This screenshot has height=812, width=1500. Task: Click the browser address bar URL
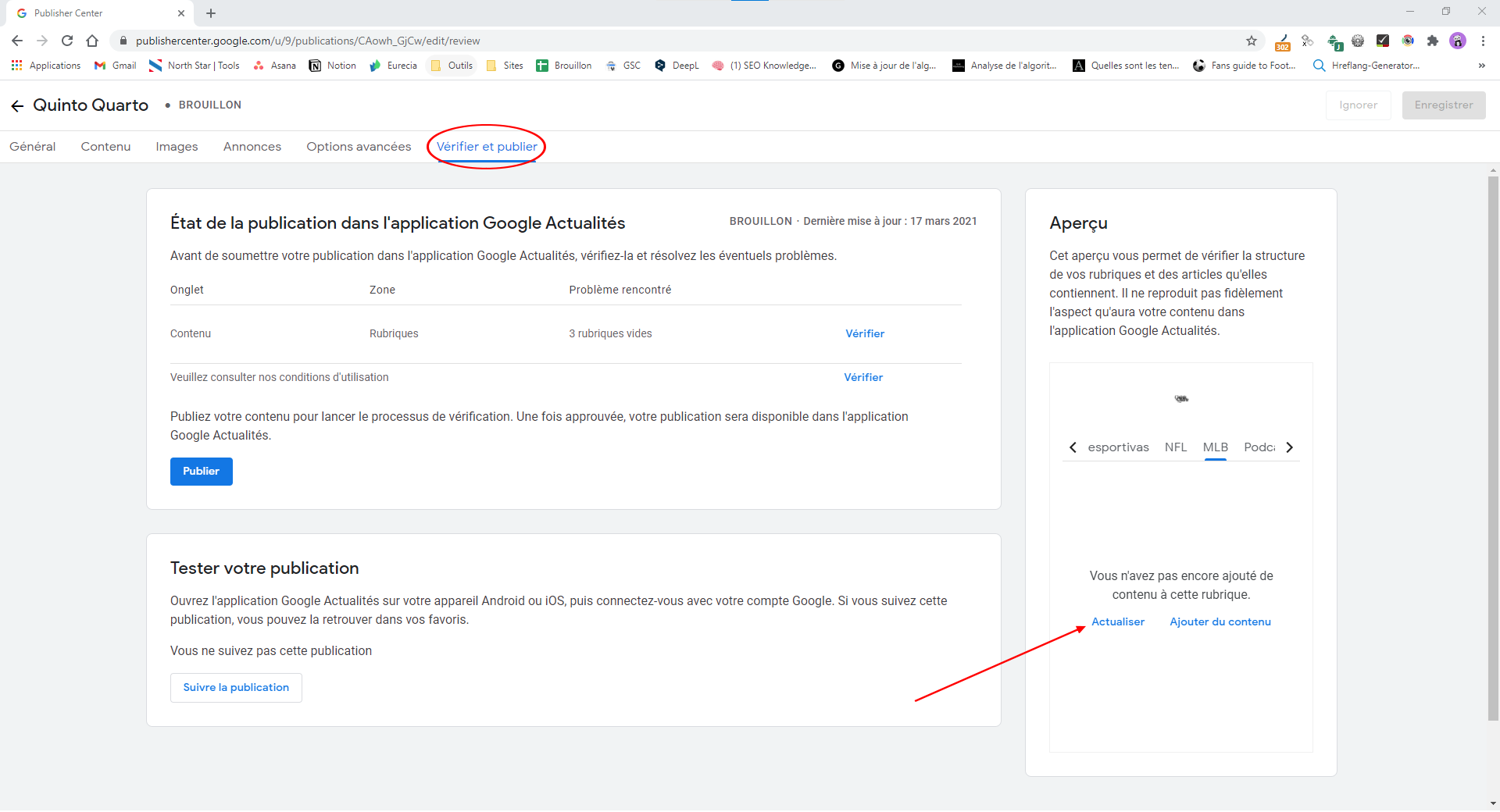click(308, 41)
